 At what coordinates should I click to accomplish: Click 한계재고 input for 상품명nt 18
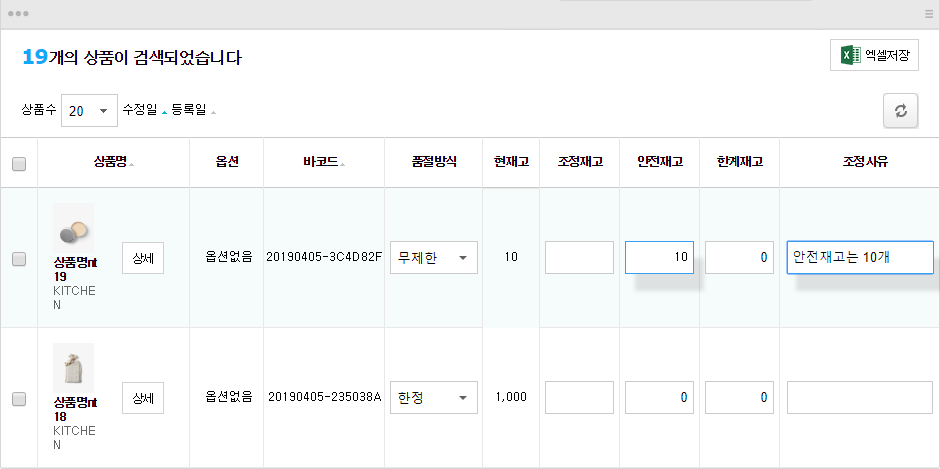click(739, 397)
